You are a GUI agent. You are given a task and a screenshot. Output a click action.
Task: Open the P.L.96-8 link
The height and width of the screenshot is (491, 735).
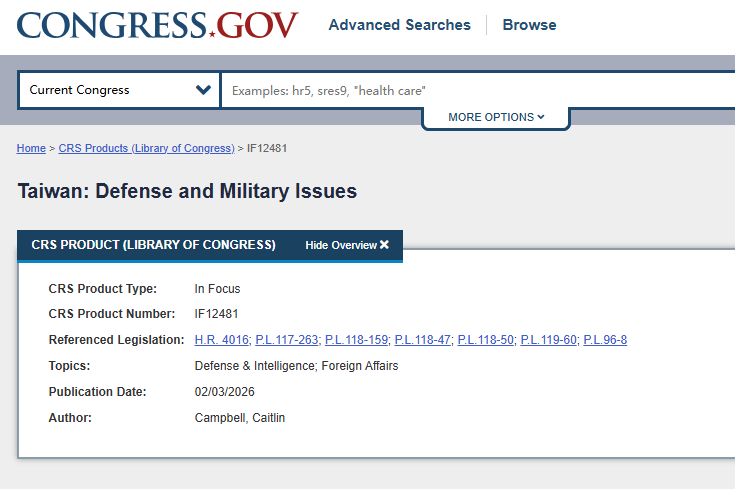pyautogui.click(x=605, y=340)
